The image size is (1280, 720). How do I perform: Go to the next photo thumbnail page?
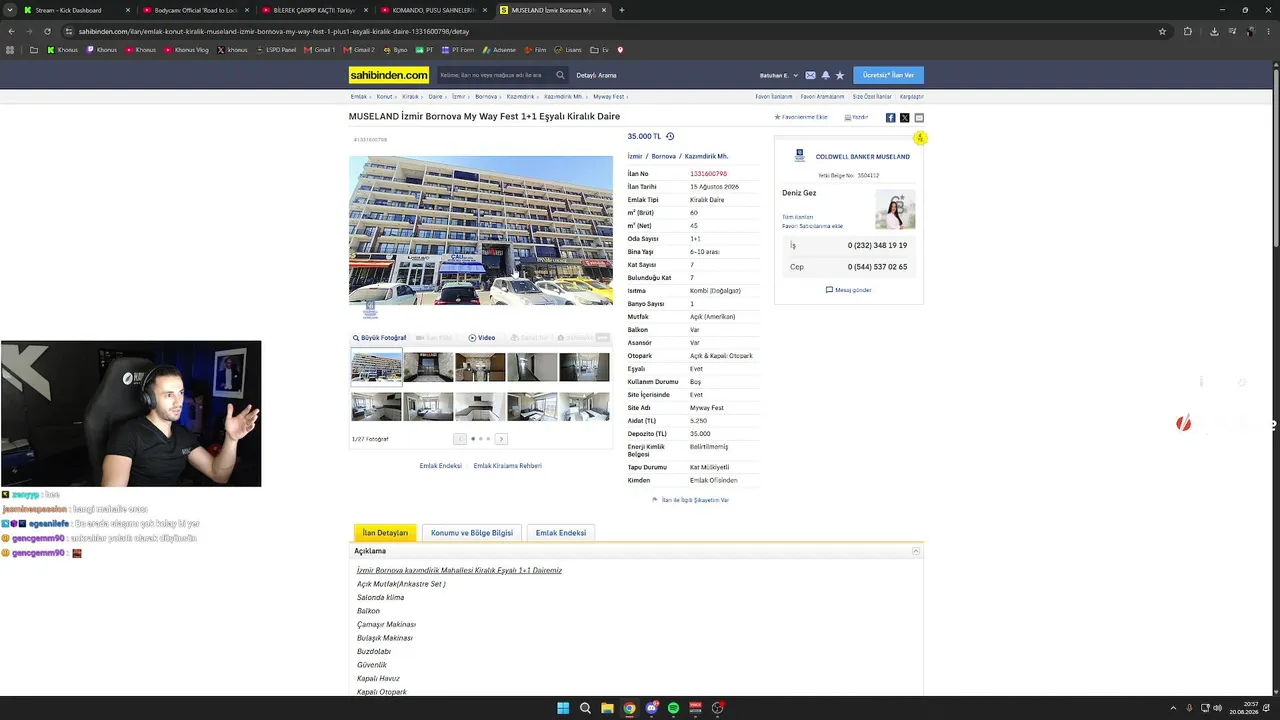point(501,439)
